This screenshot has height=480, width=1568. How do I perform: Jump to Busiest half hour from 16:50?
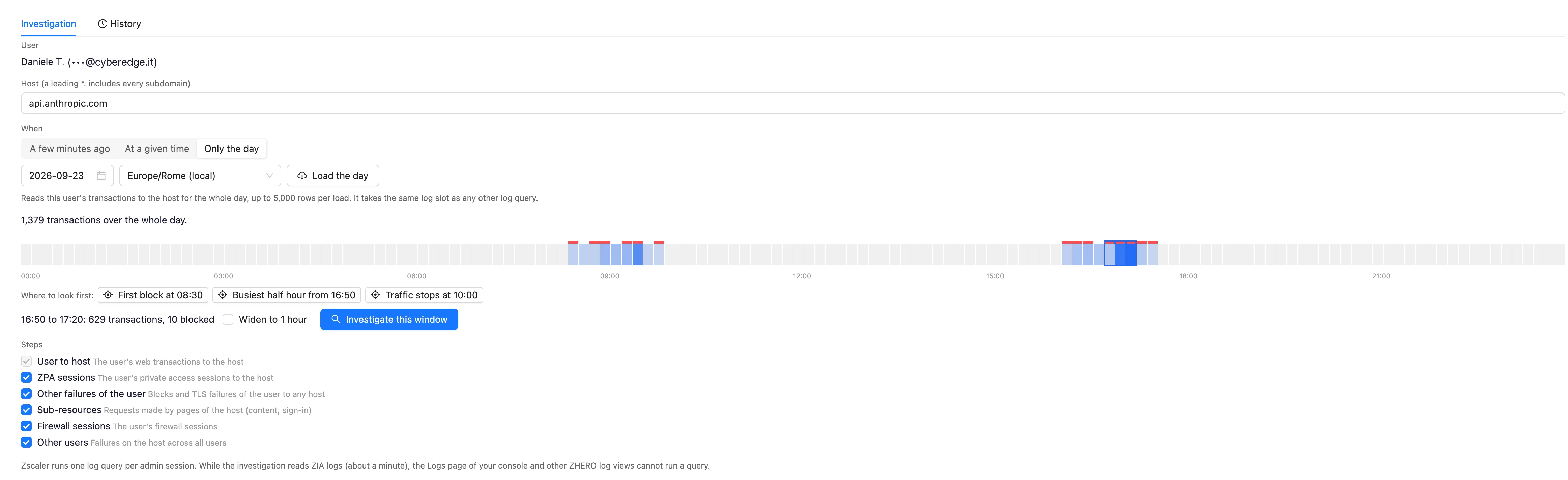pyautogui.click(x=287, y=295)
